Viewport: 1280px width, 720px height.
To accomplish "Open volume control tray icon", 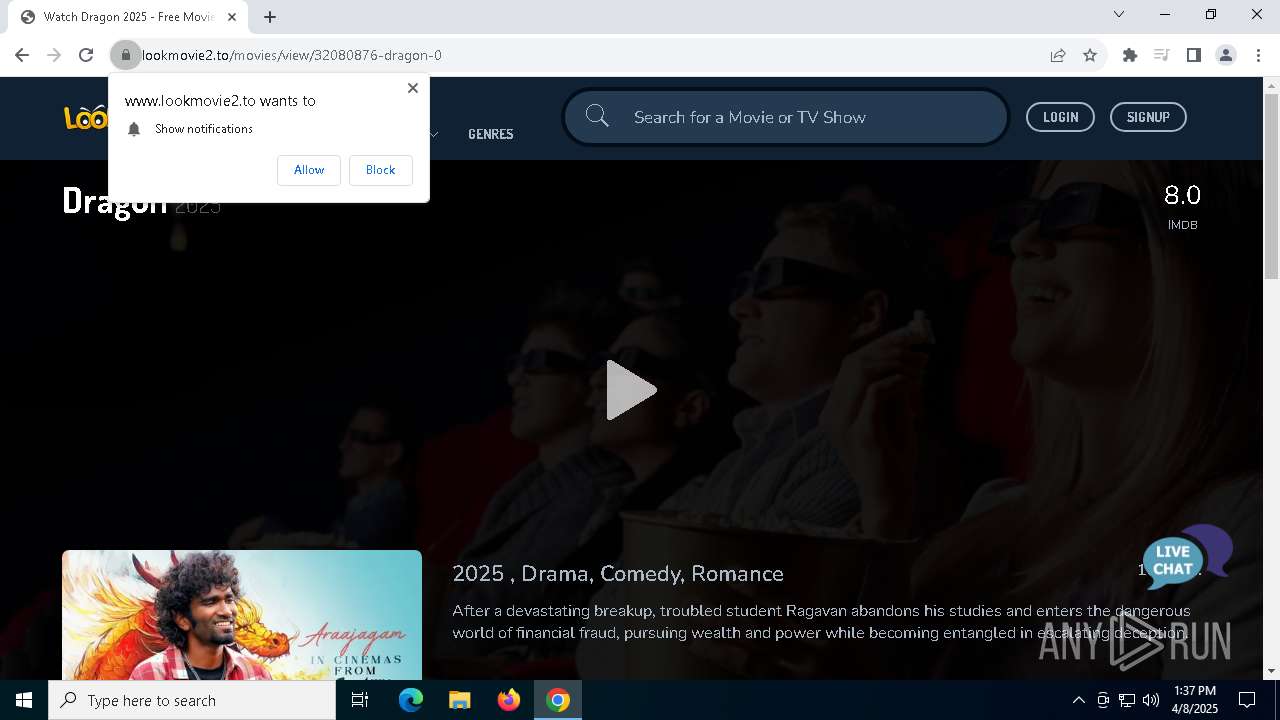I will click(x=1151, y=700).
